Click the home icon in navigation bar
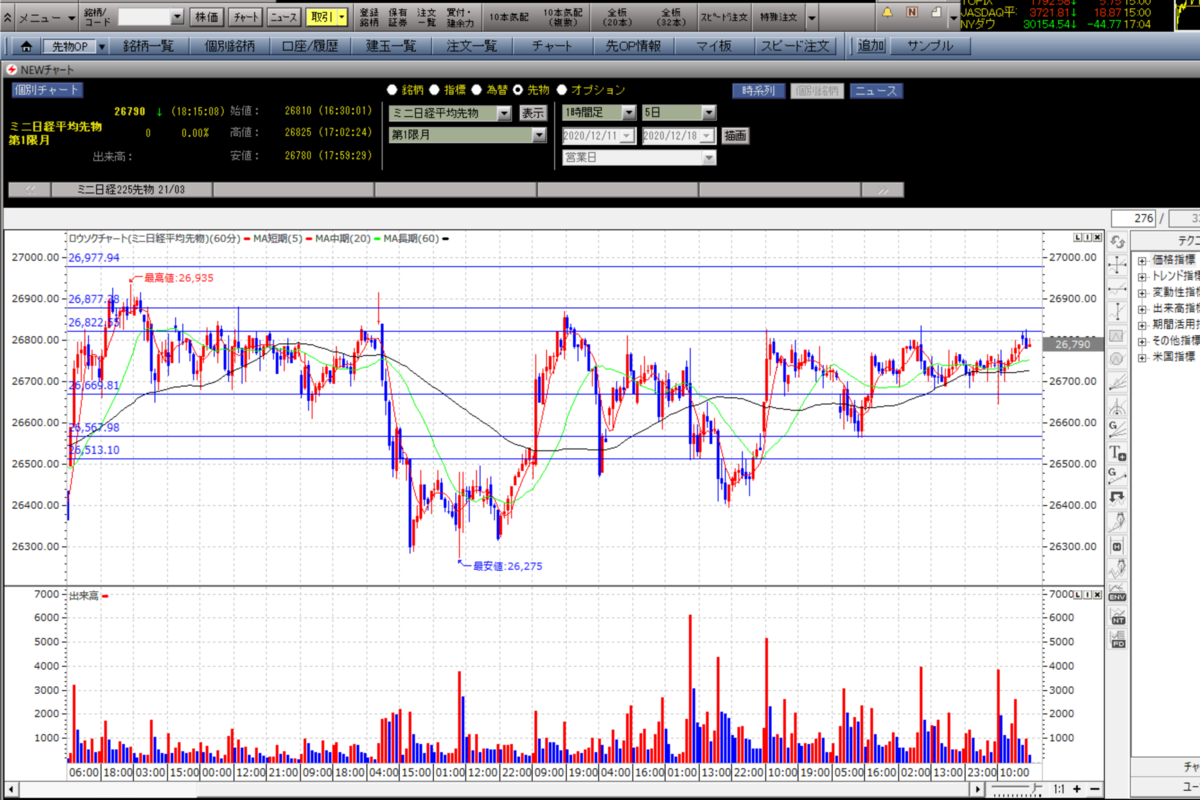Screen dimensions: 1200x800 click(x=26, y=46)
